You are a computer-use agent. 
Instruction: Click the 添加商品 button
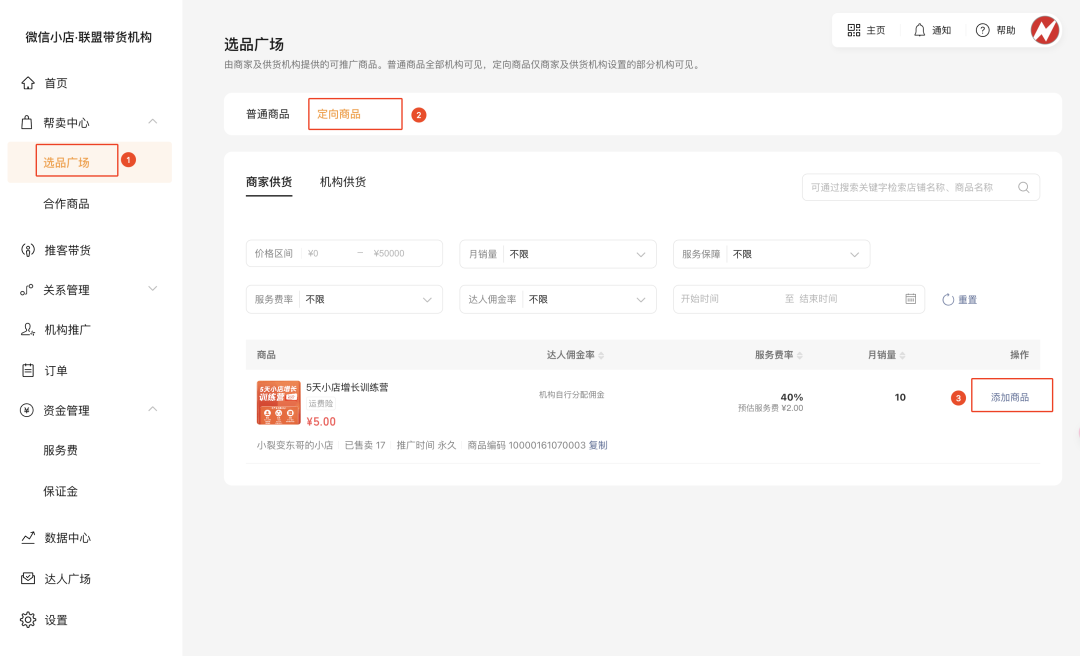(1011, 395)
